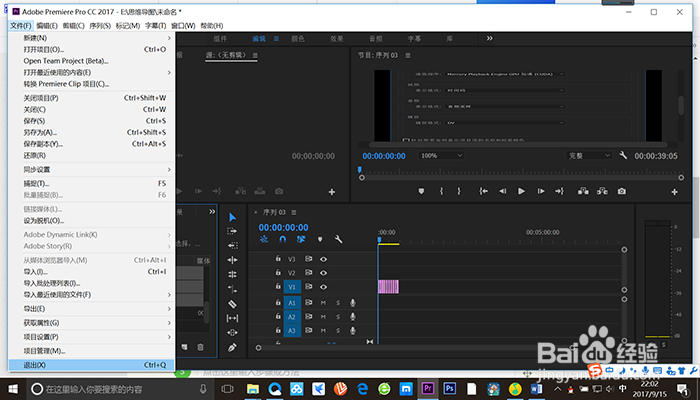Screen dimensions: 700x400
Task: Toggle V3 track output eye
Action: coord(323,259)
